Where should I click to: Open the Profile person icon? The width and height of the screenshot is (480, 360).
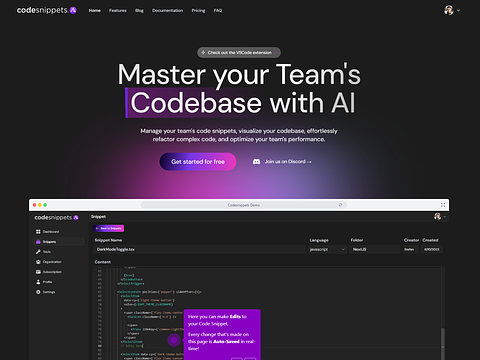38,282
